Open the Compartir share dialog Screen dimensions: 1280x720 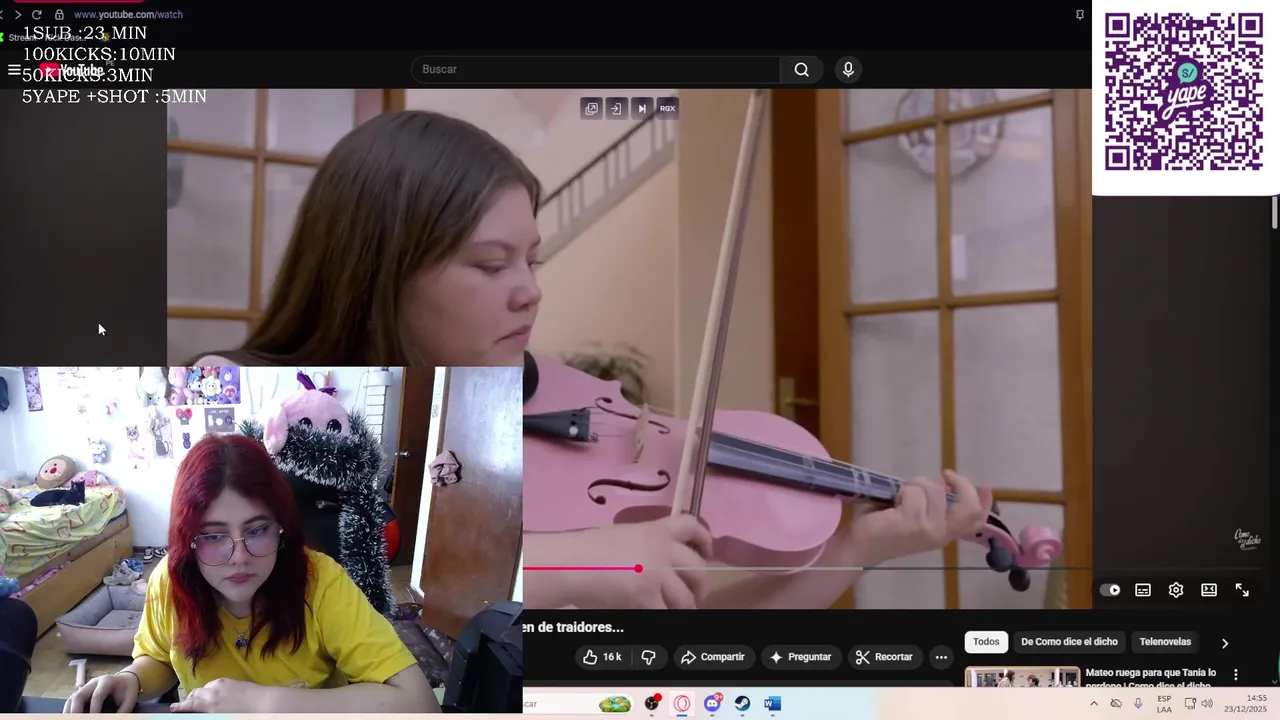(x=712, y=657)
